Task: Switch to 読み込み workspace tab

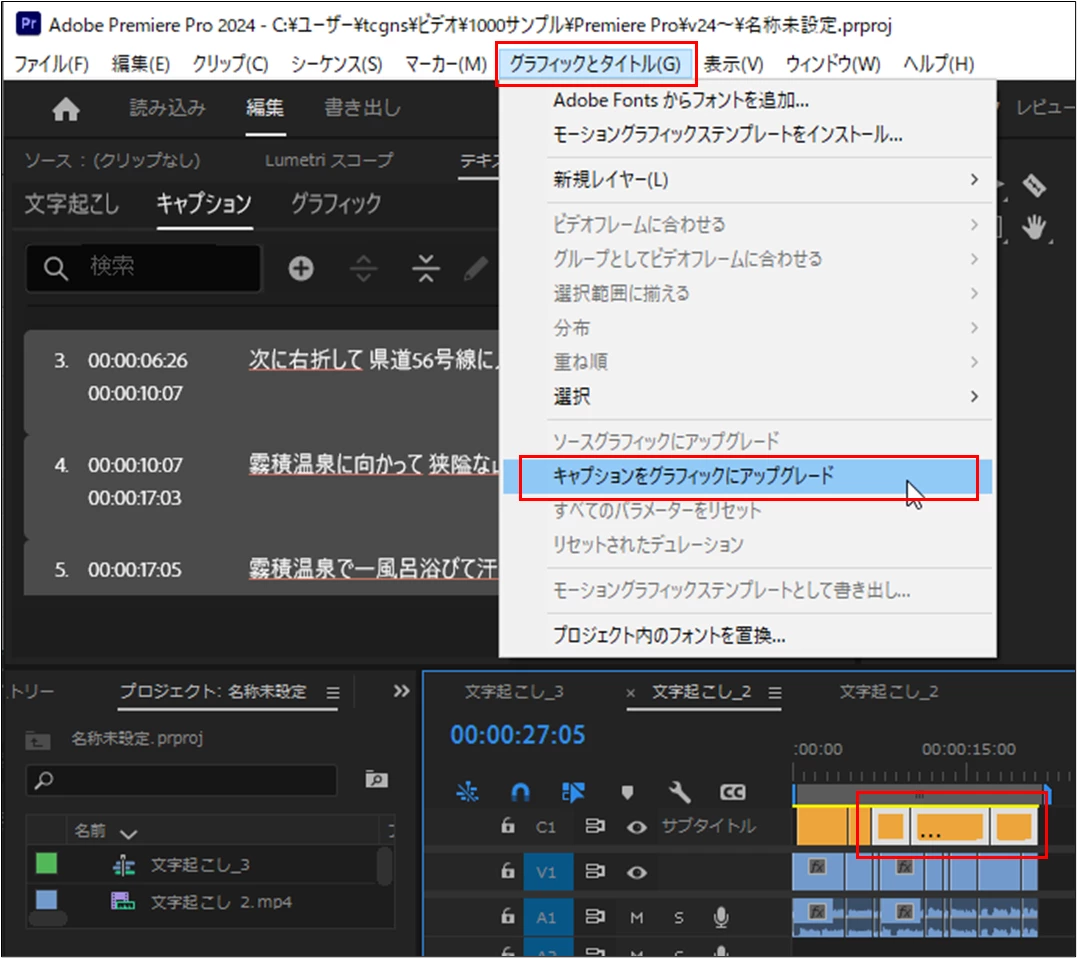Action: [x=168, y=108]
